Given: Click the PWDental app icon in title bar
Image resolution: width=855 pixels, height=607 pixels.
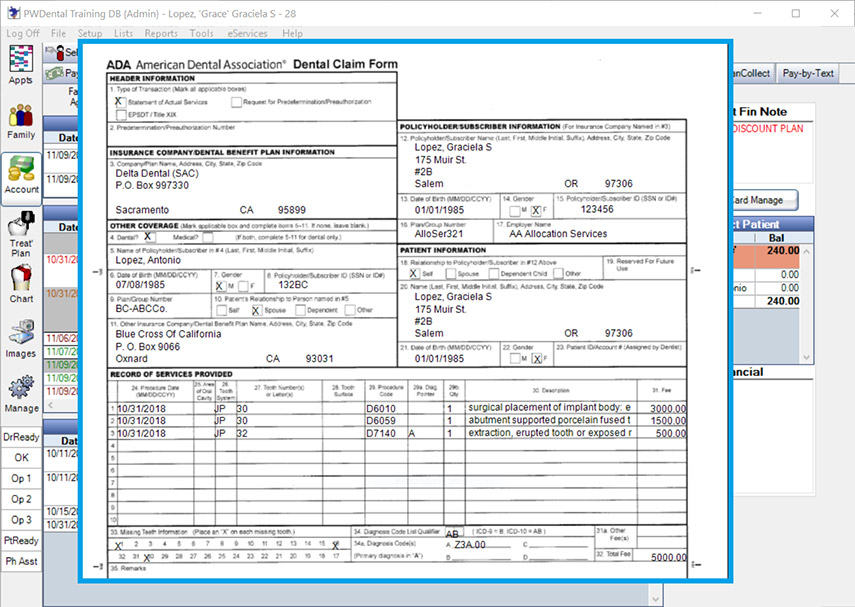Looking at the screenshot, I should tap(13, 13).
